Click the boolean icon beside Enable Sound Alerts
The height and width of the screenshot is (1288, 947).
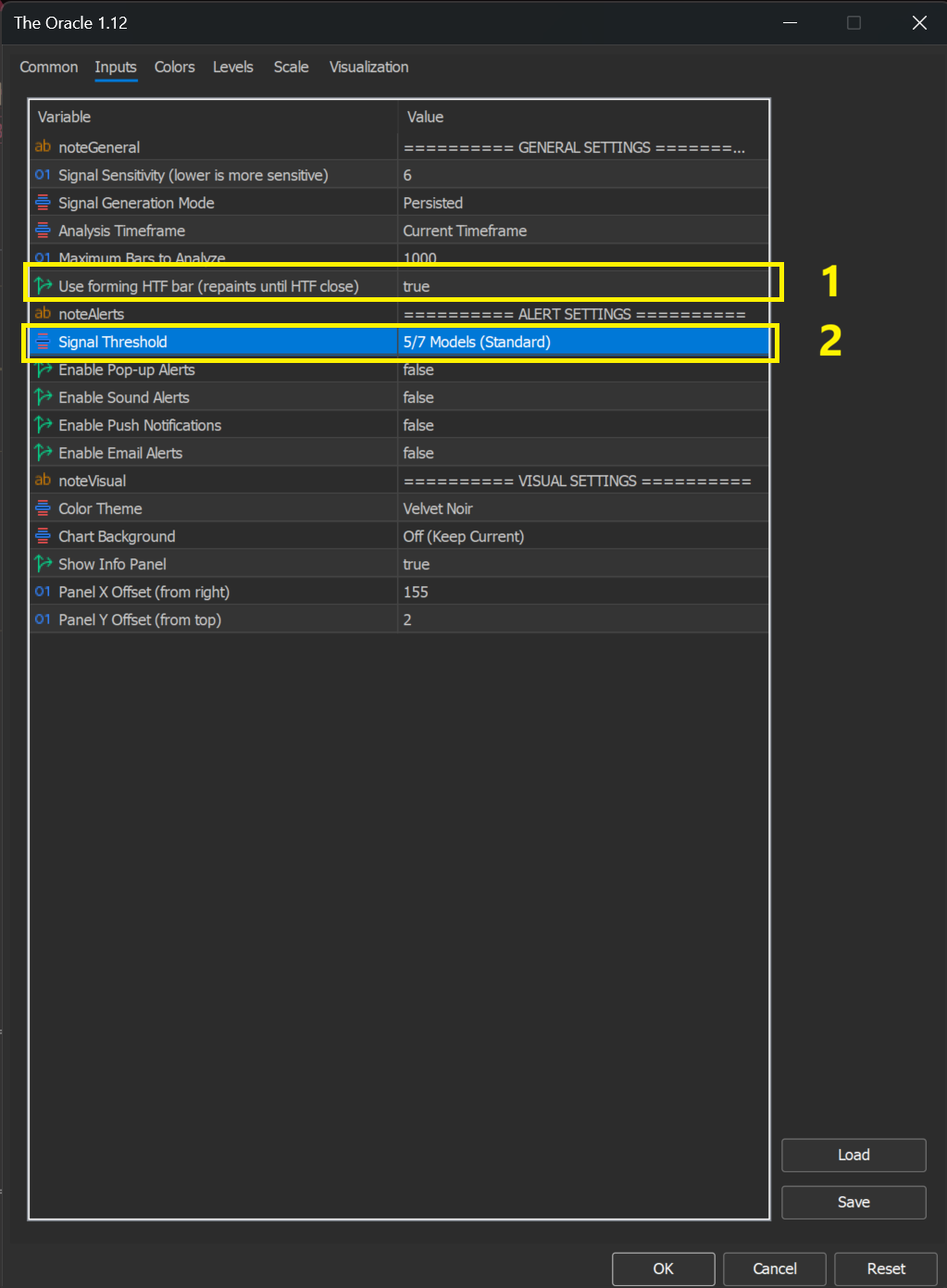click(43, 397)
